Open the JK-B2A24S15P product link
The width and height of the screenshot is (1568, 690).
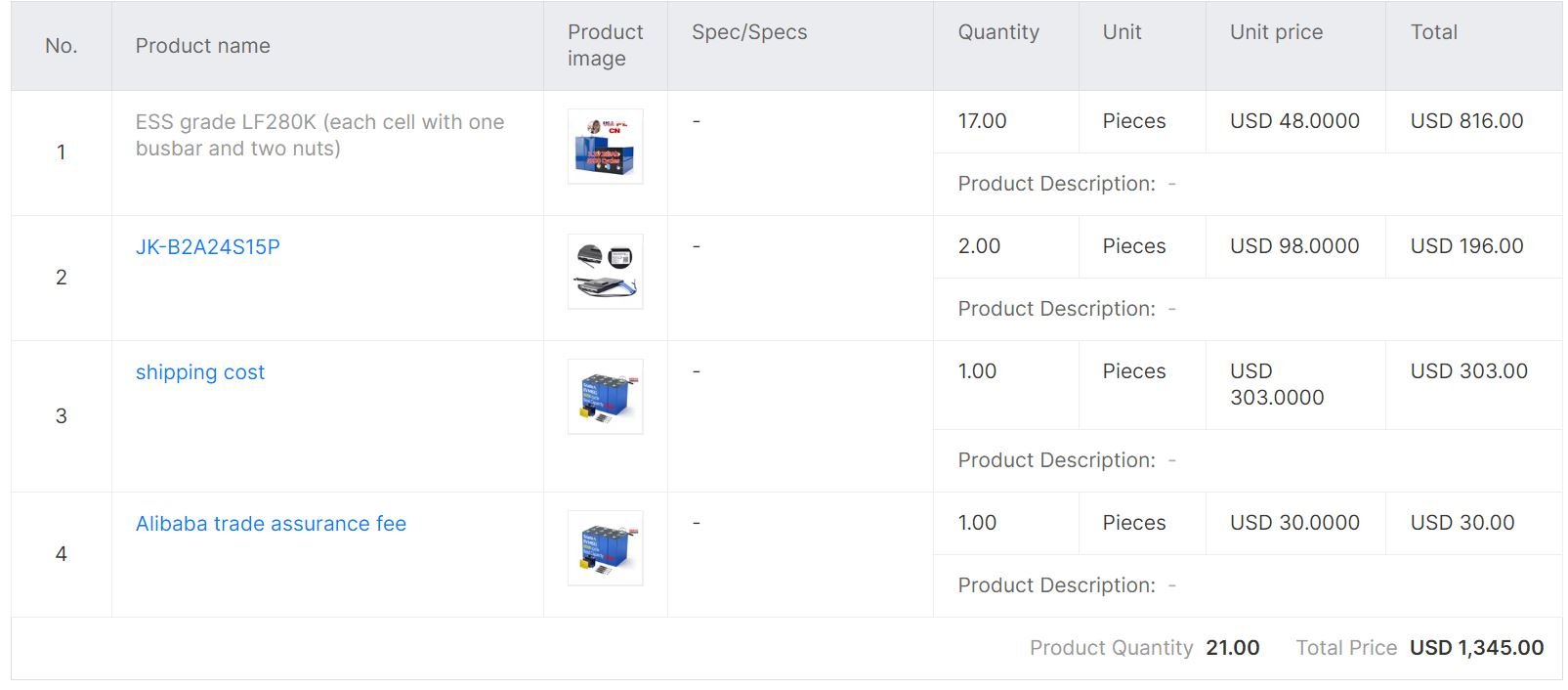click(207, 247)
